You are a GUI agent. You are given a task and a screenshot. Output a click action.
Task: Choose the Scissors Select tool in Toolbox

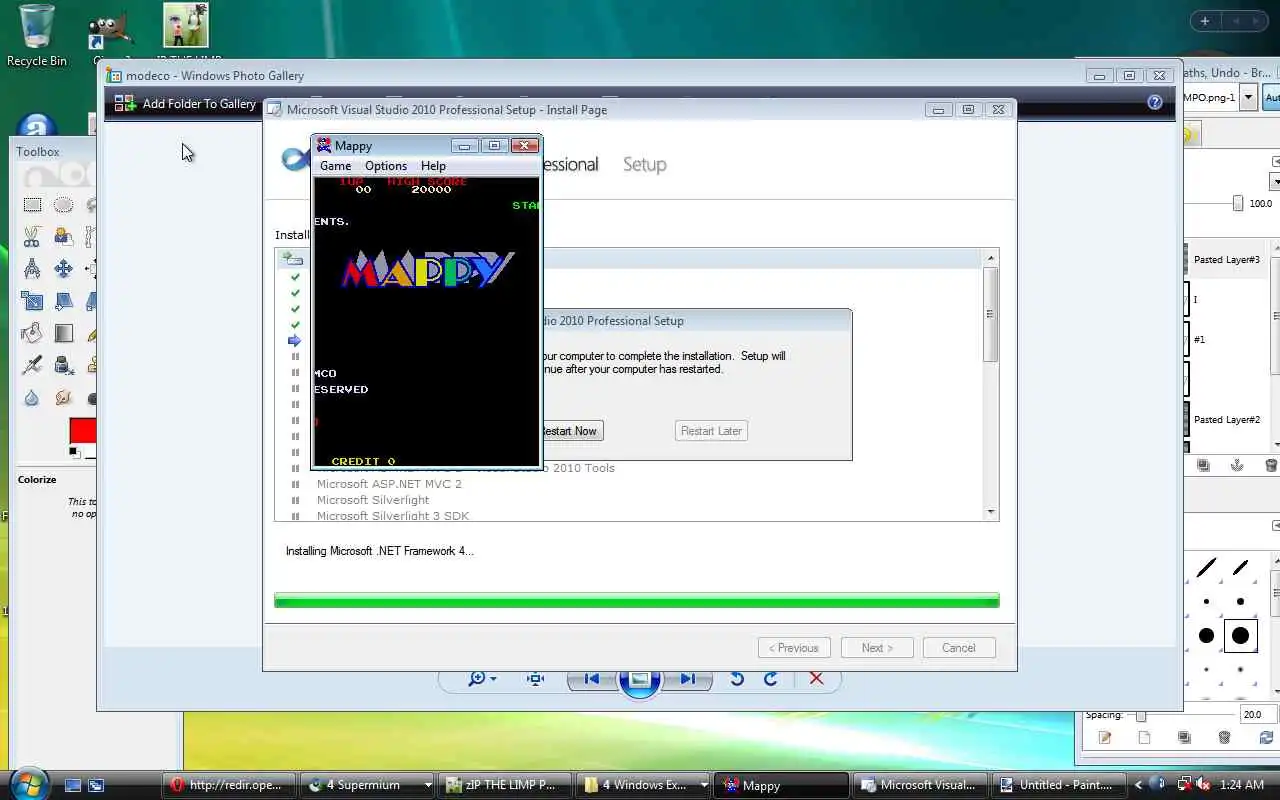tap(33, 237)
